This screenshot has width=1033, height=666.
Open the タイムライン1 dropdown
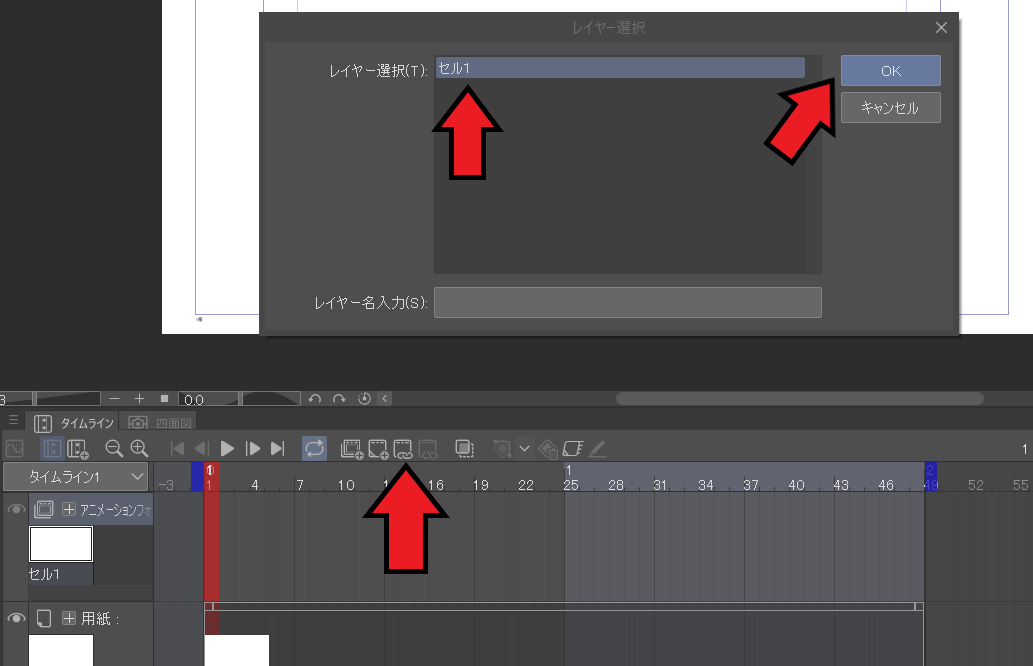76,477
